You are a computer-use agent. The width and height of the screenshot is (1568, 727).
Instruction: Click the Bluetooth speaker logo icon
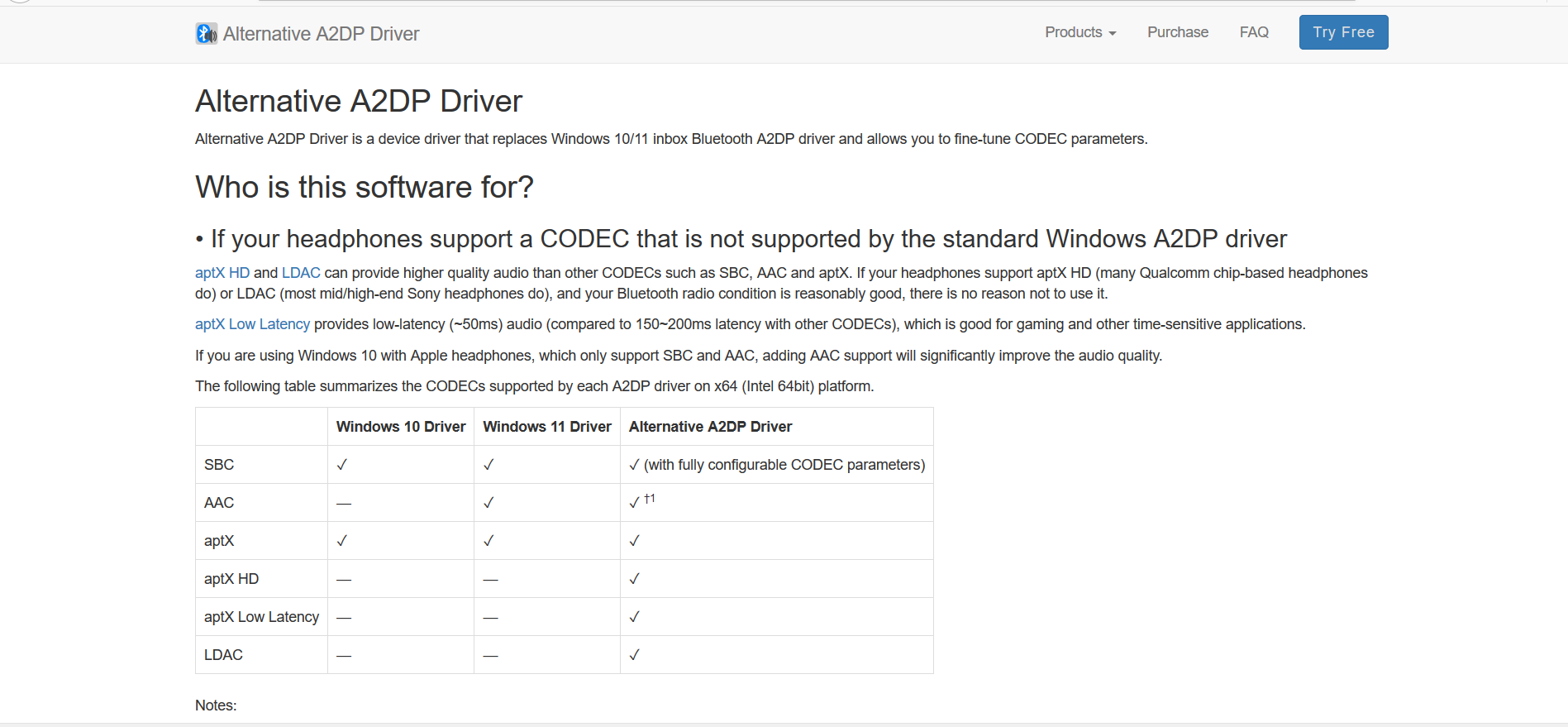click(x=207, y=34)
